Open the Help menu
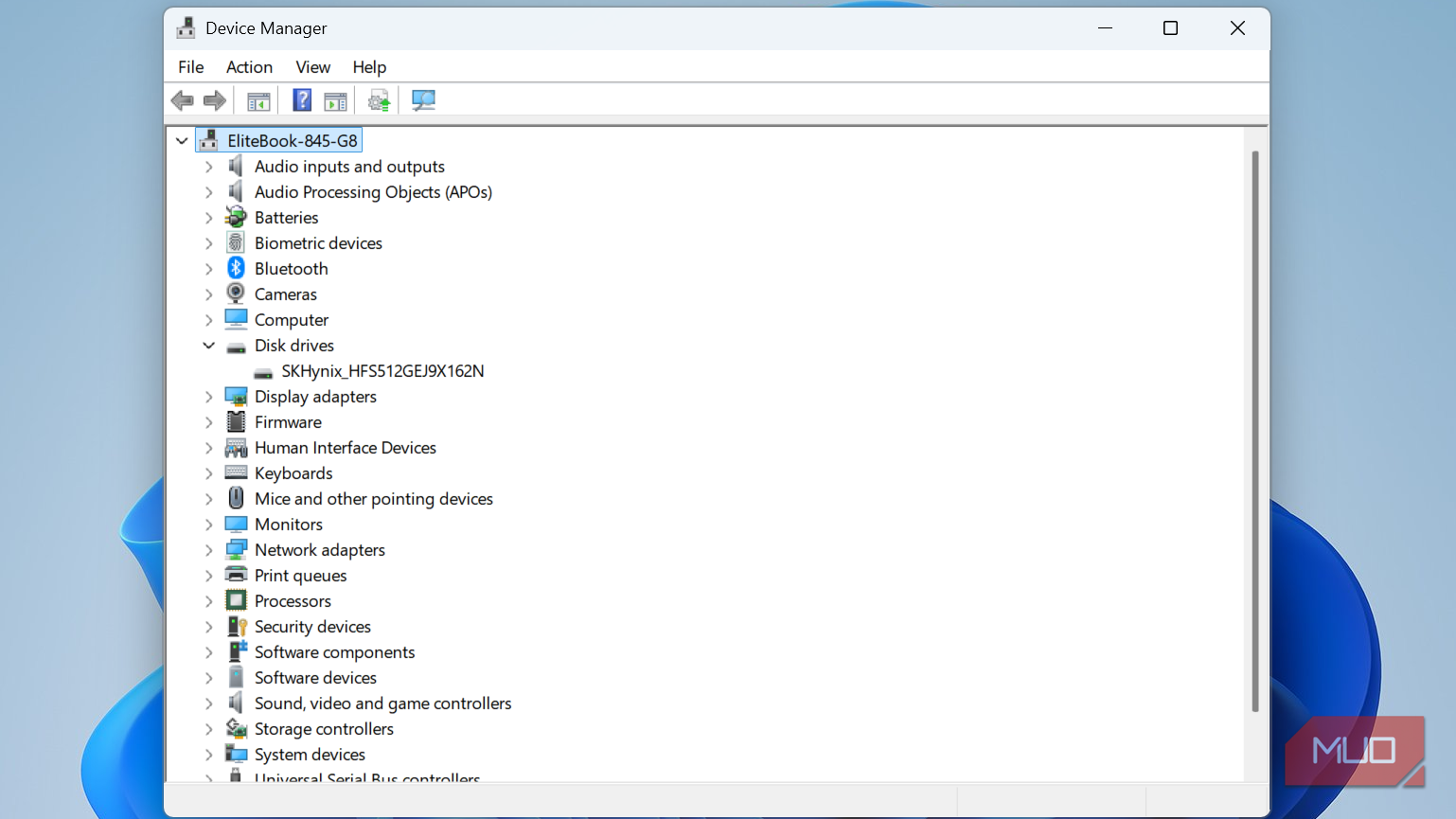Image resolution: width=1456 pixels, height=819 pixels. [x=369, y=67]
